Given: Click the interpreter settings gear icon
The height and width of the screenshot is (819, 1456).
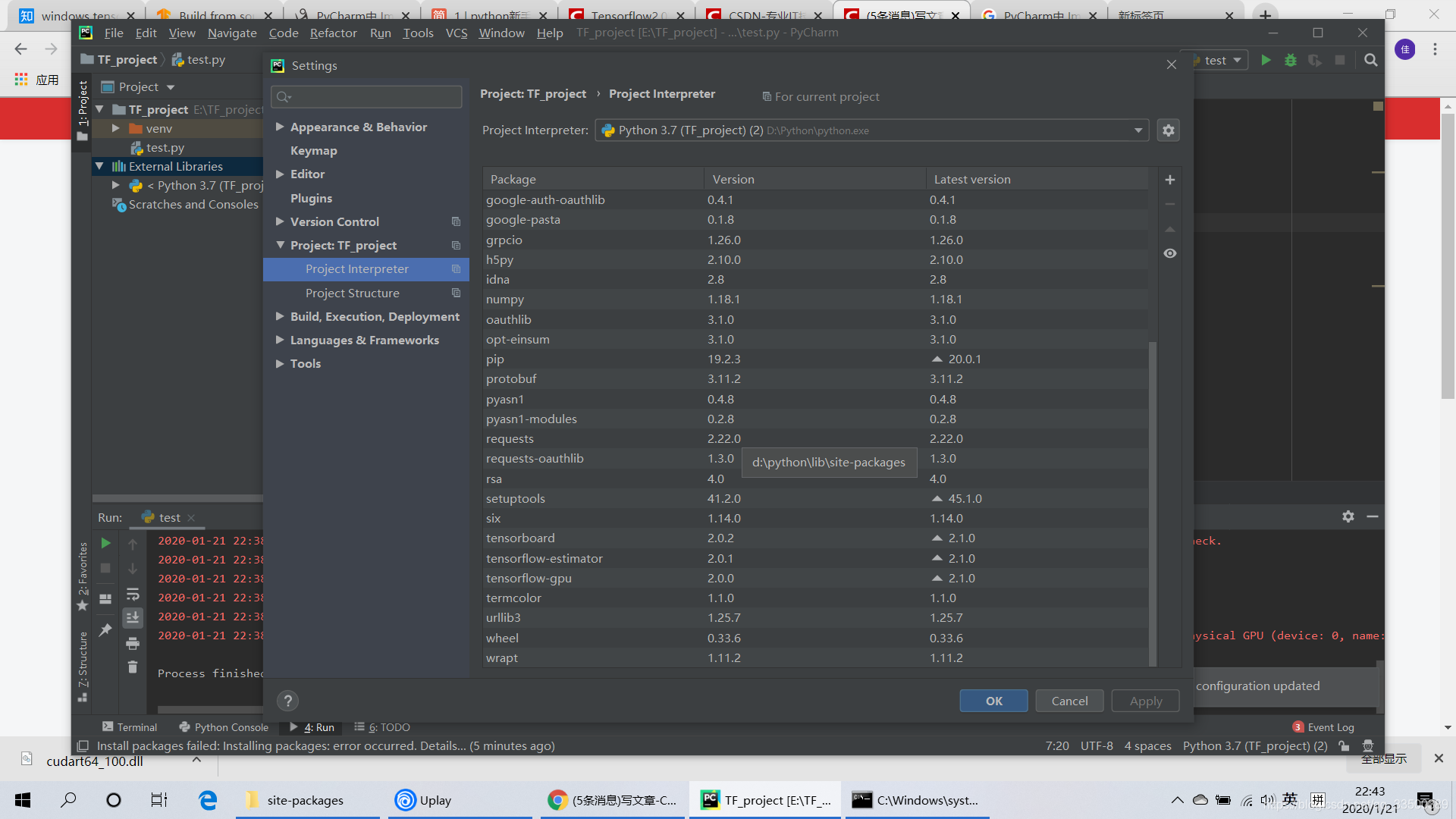Looking at the screenshot, I should pyautogui.click(x=1169, y=130).
